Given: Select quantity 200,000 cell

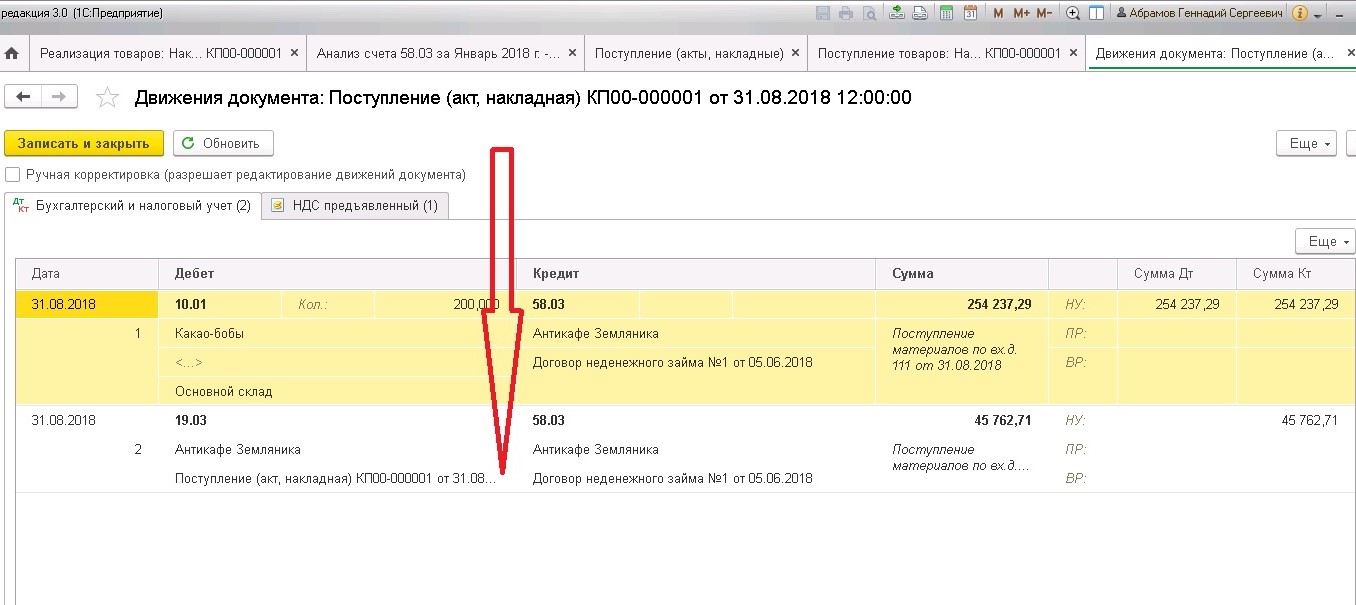Looking at the screenshot, I should (445, 304).
